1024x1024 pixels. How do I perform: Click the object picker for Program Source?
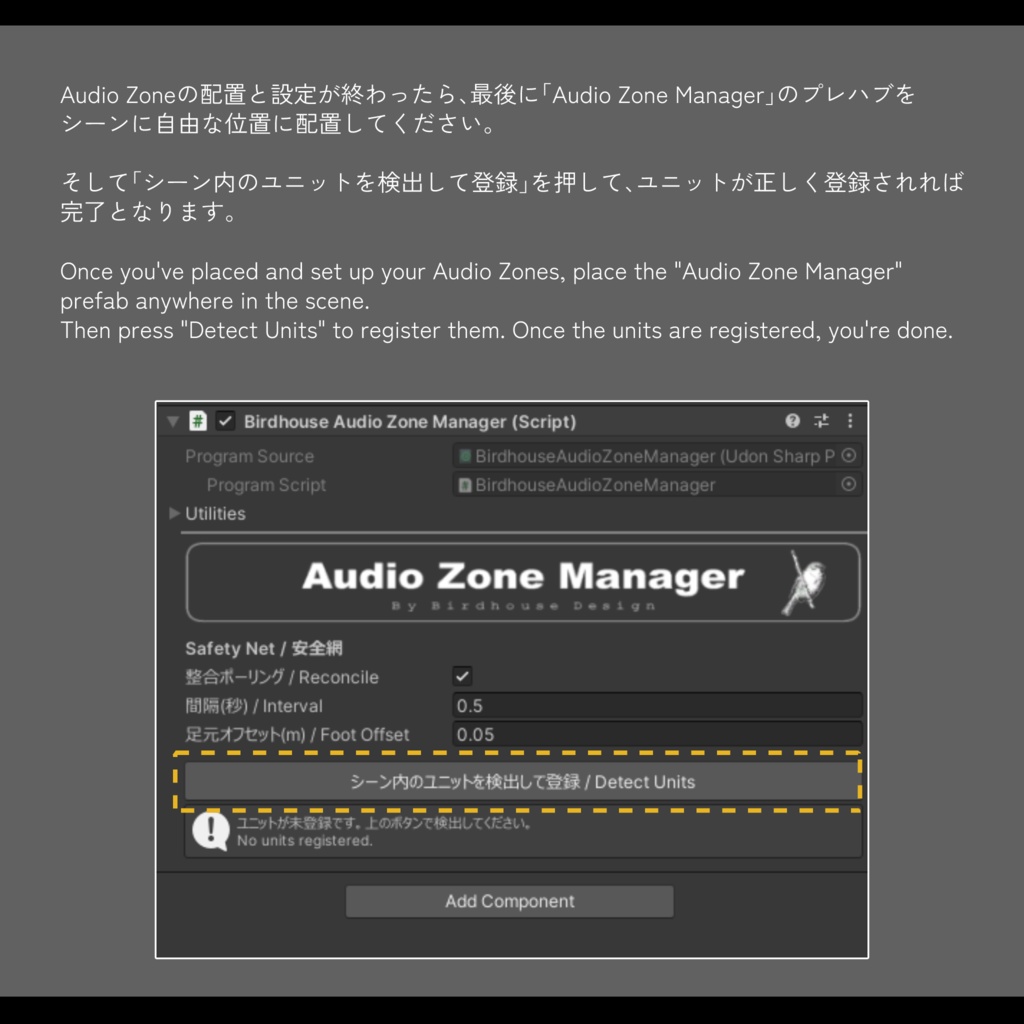click(x=848, y=455)
